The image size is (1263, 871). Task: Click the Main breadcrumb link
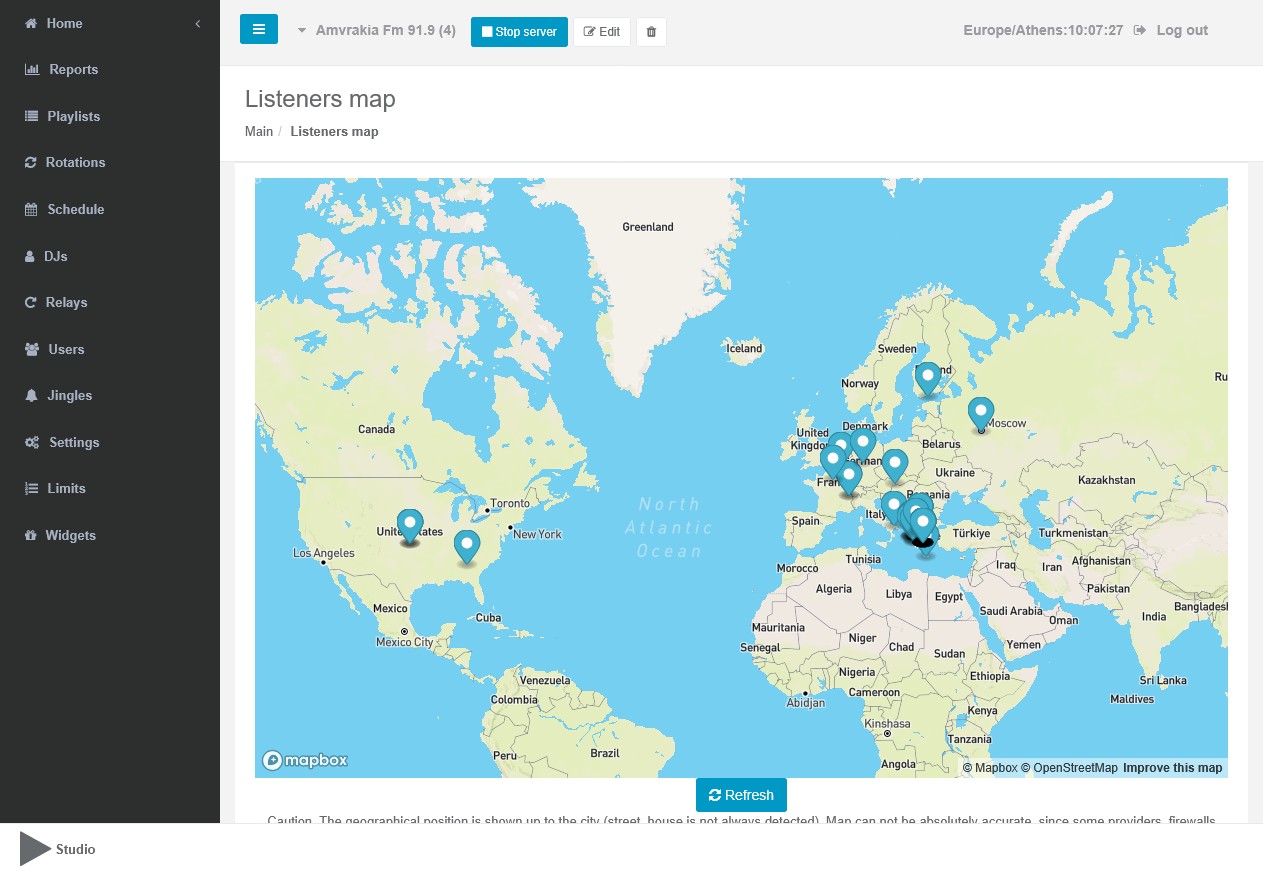tap(259, 132)
